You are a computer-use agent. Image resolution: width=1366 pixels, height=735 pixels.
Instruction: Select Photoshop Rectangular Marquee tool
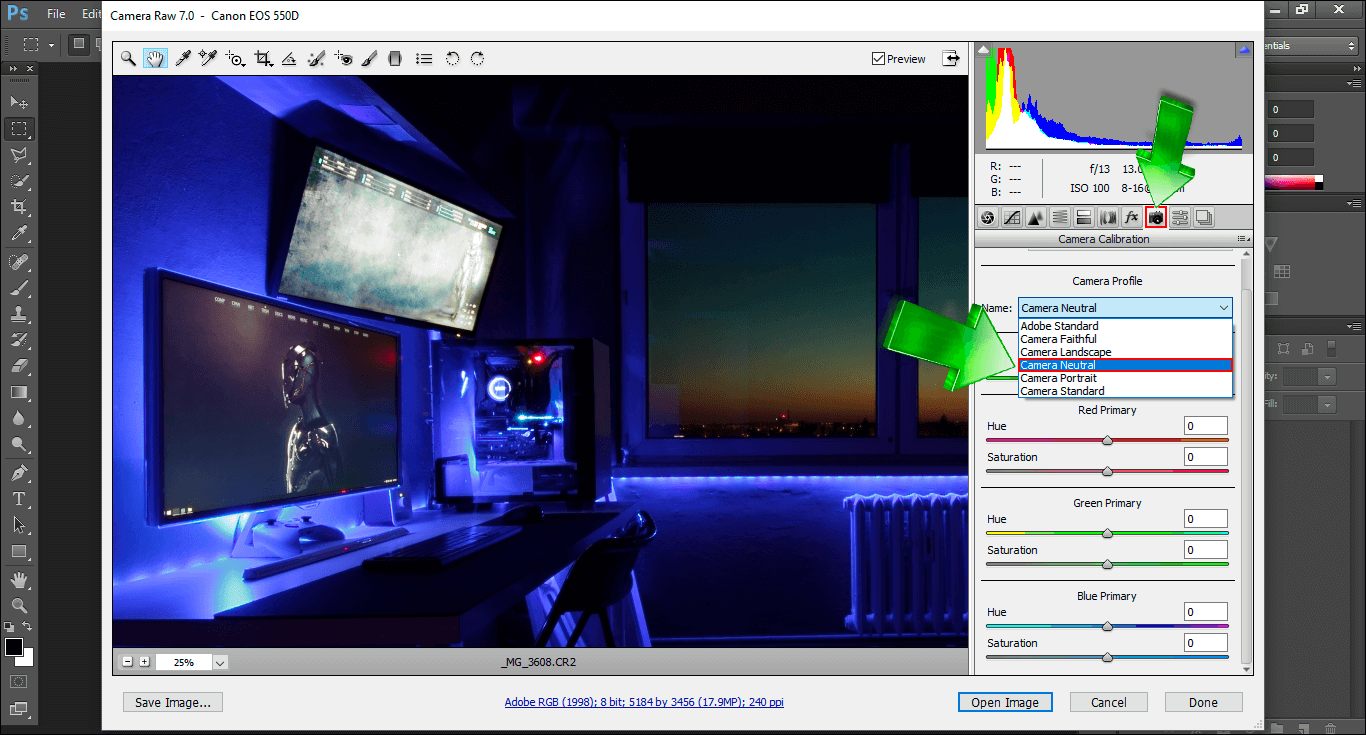(18, 128)
